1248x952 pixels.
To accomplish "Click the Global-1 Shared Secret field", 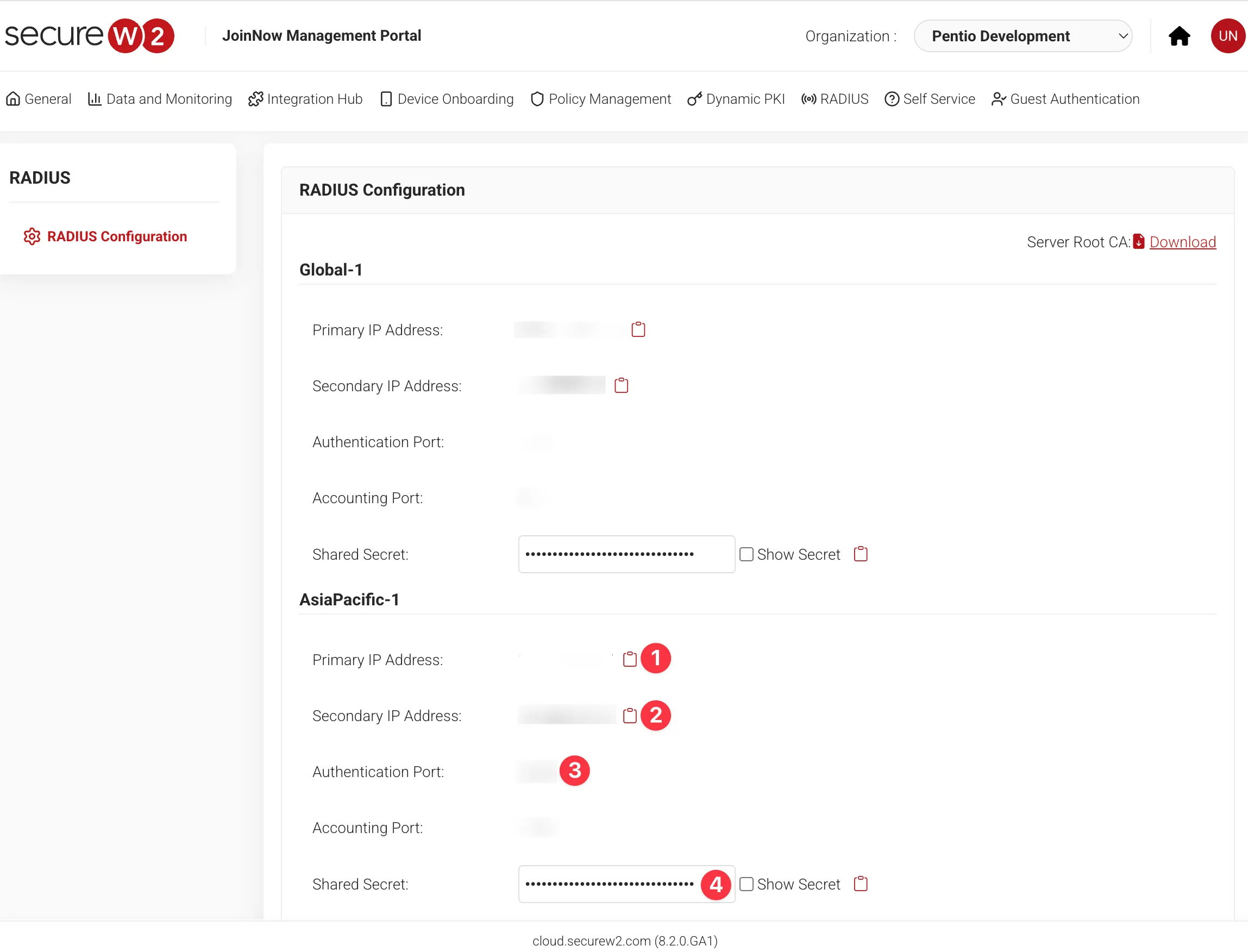I will pyautogui.click(x=626, y=554).
